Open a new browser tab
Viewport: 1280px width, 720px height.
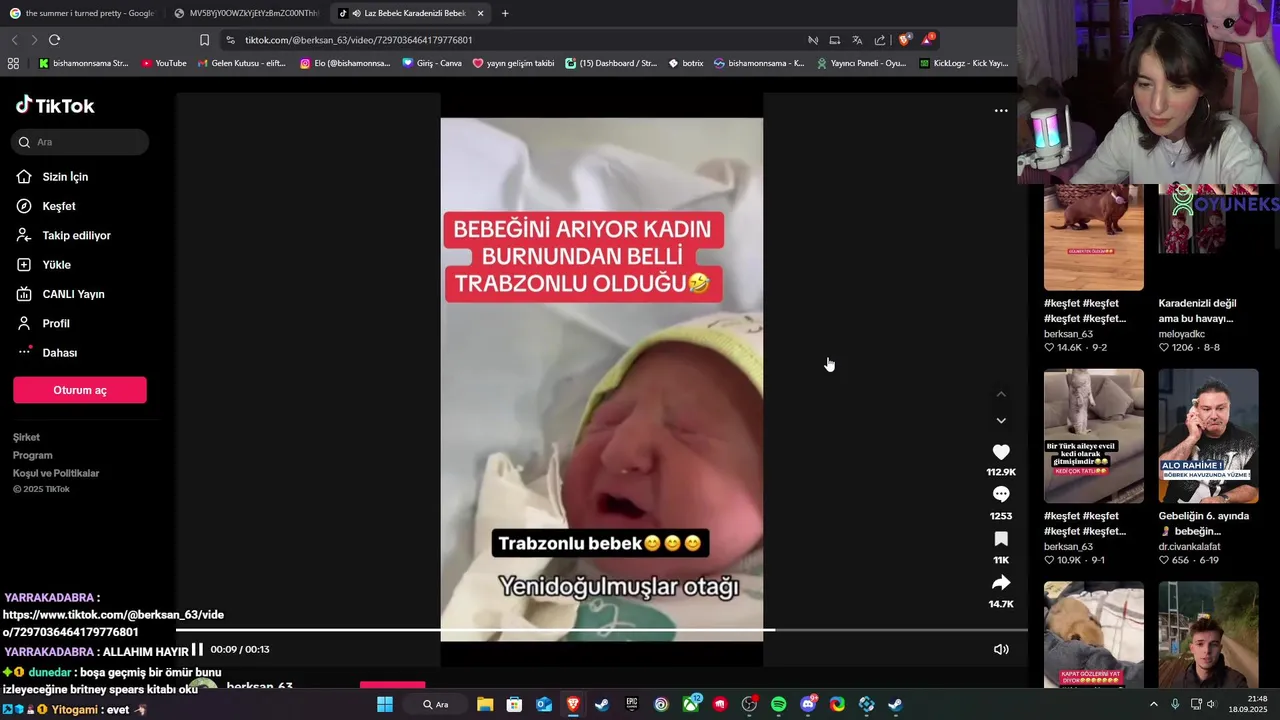(x=505, y=13)
